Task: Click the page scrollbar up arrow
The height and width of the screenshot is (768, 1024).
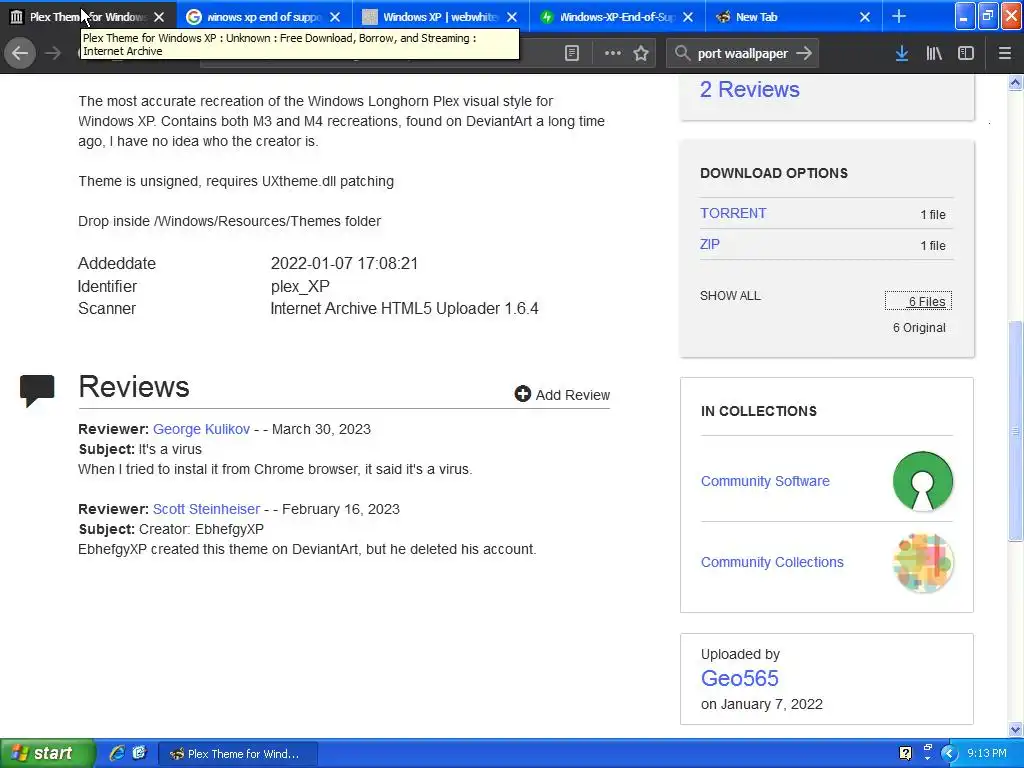Action: pyautogui.click(x=1015, y=82)
